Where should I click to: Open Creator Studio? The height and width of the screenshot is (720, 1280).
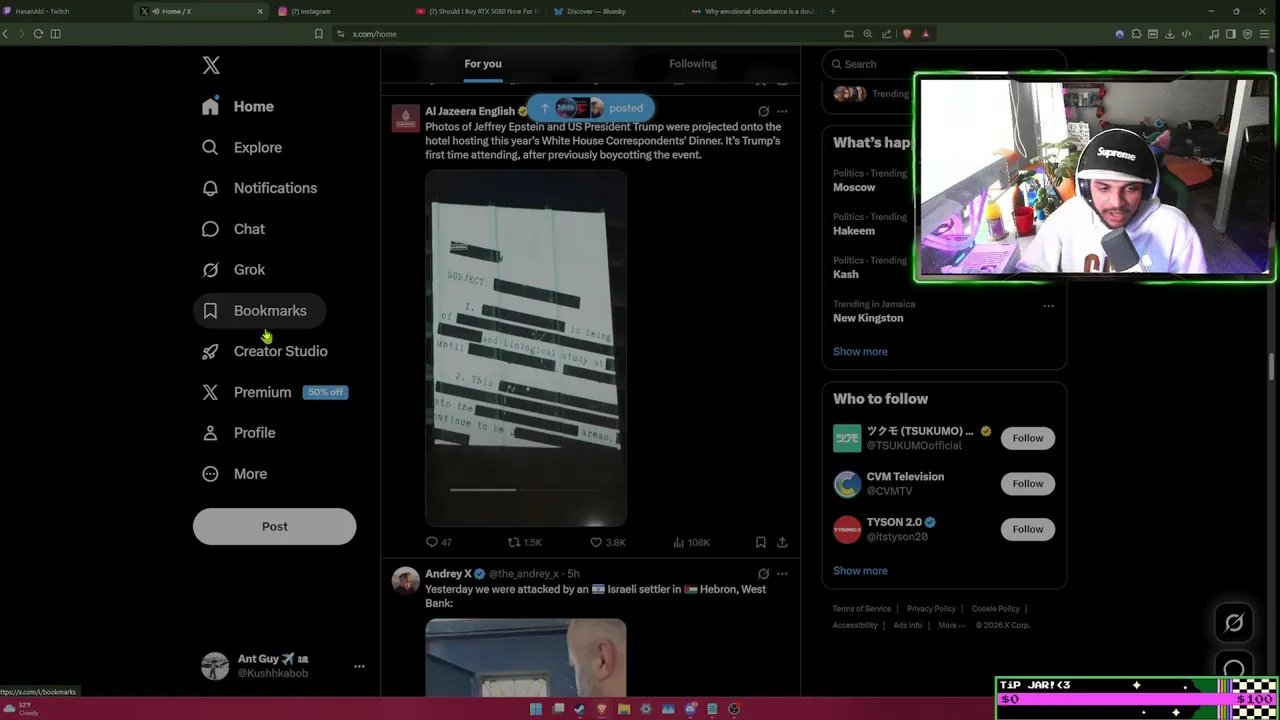264,351
